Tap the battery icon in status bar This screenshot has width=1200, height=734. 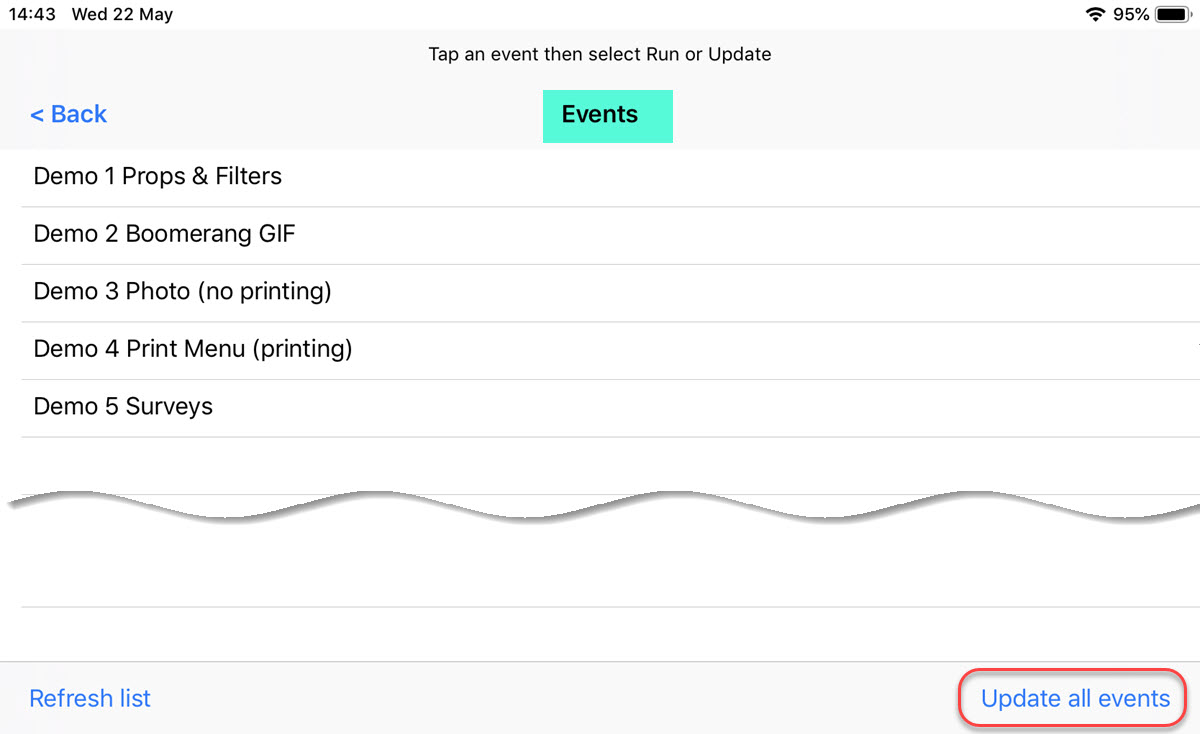point(1171,14)
